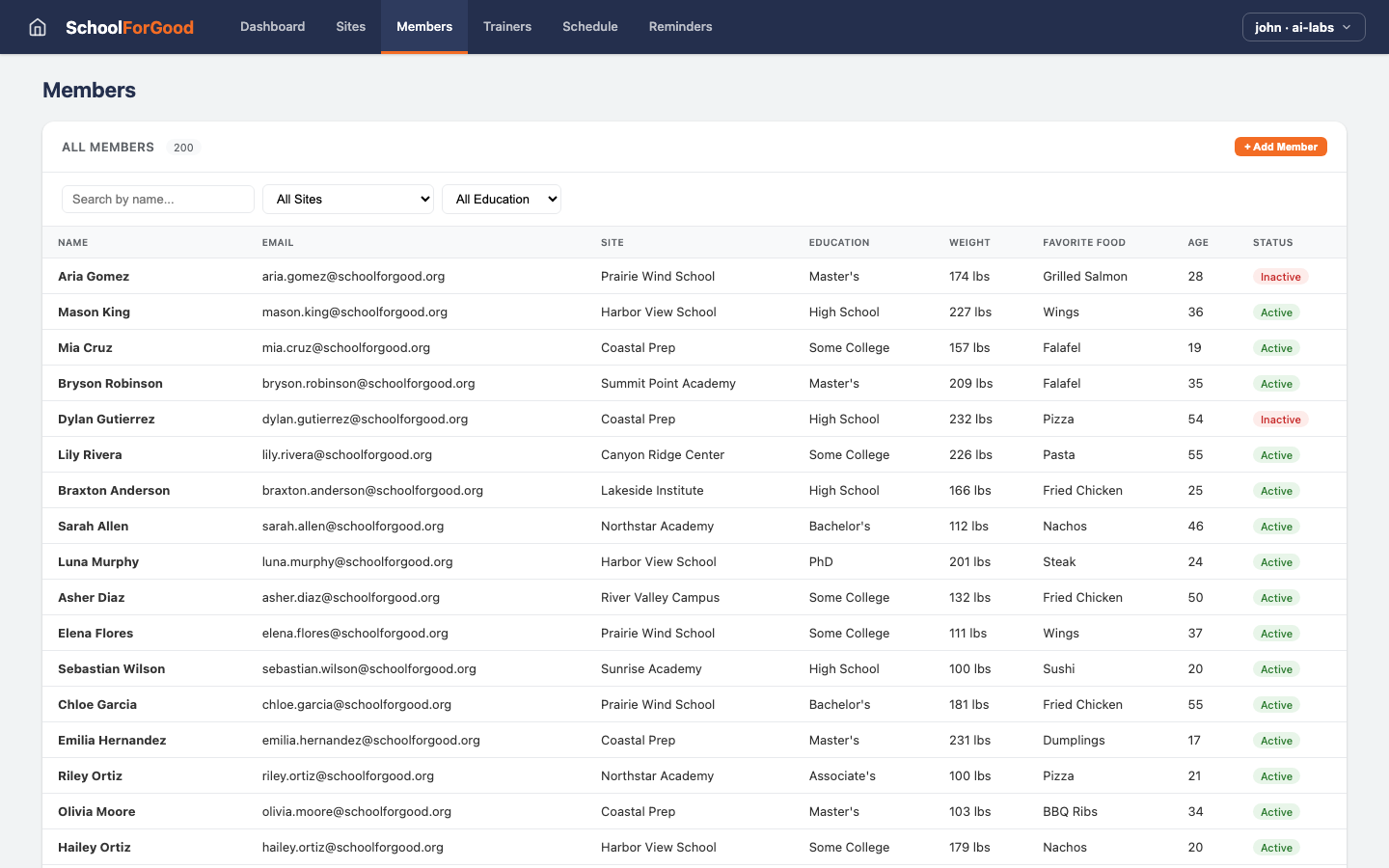Open the Schedule tab
1389x868 pixels.
(x=589, y=27)
